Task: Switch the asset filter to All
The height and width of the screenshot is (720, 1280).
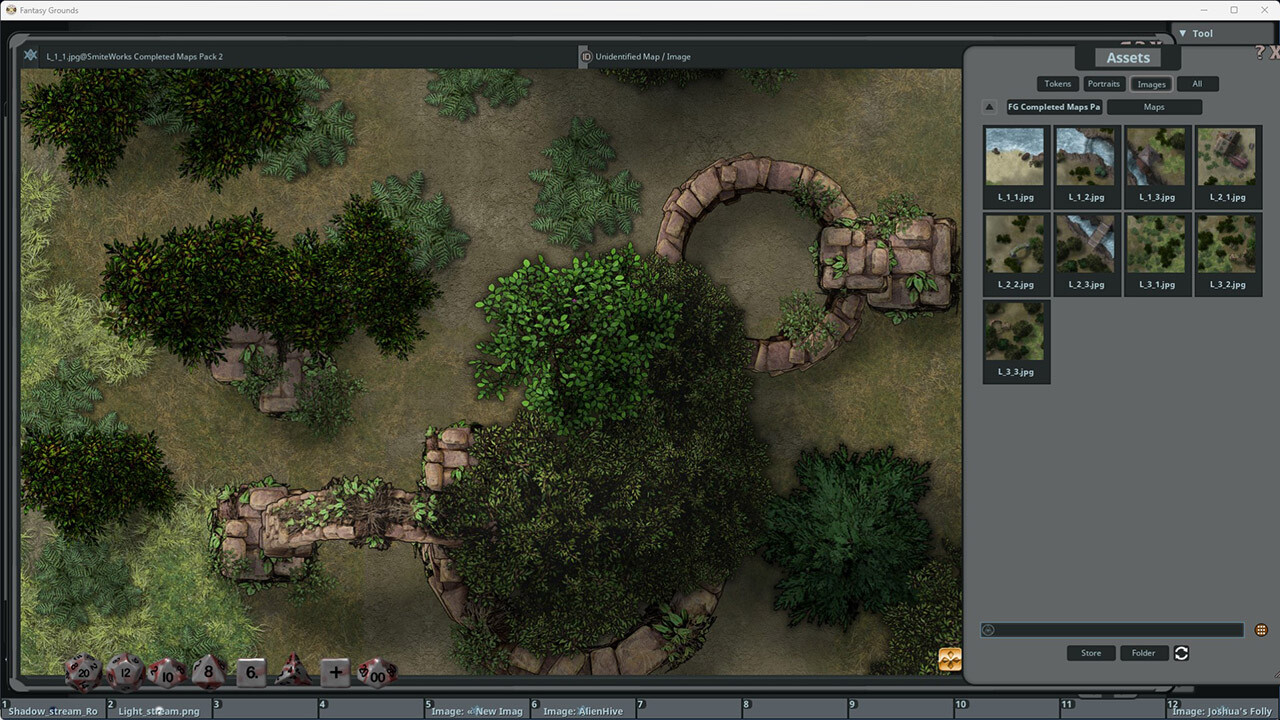Action: click(x=1198, y=84)
